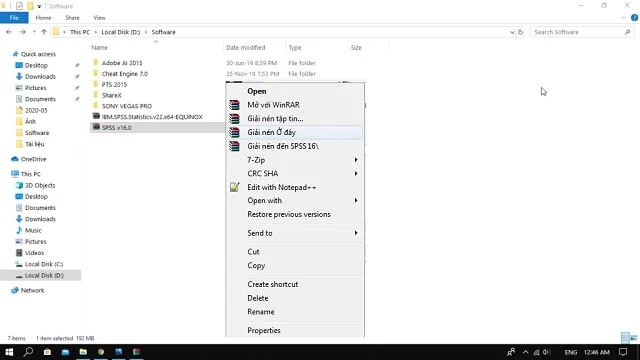Open the Tài liệu quick access folder
Image resolution: width=640 pixels, height=360 pixels.
coord(34,144)
